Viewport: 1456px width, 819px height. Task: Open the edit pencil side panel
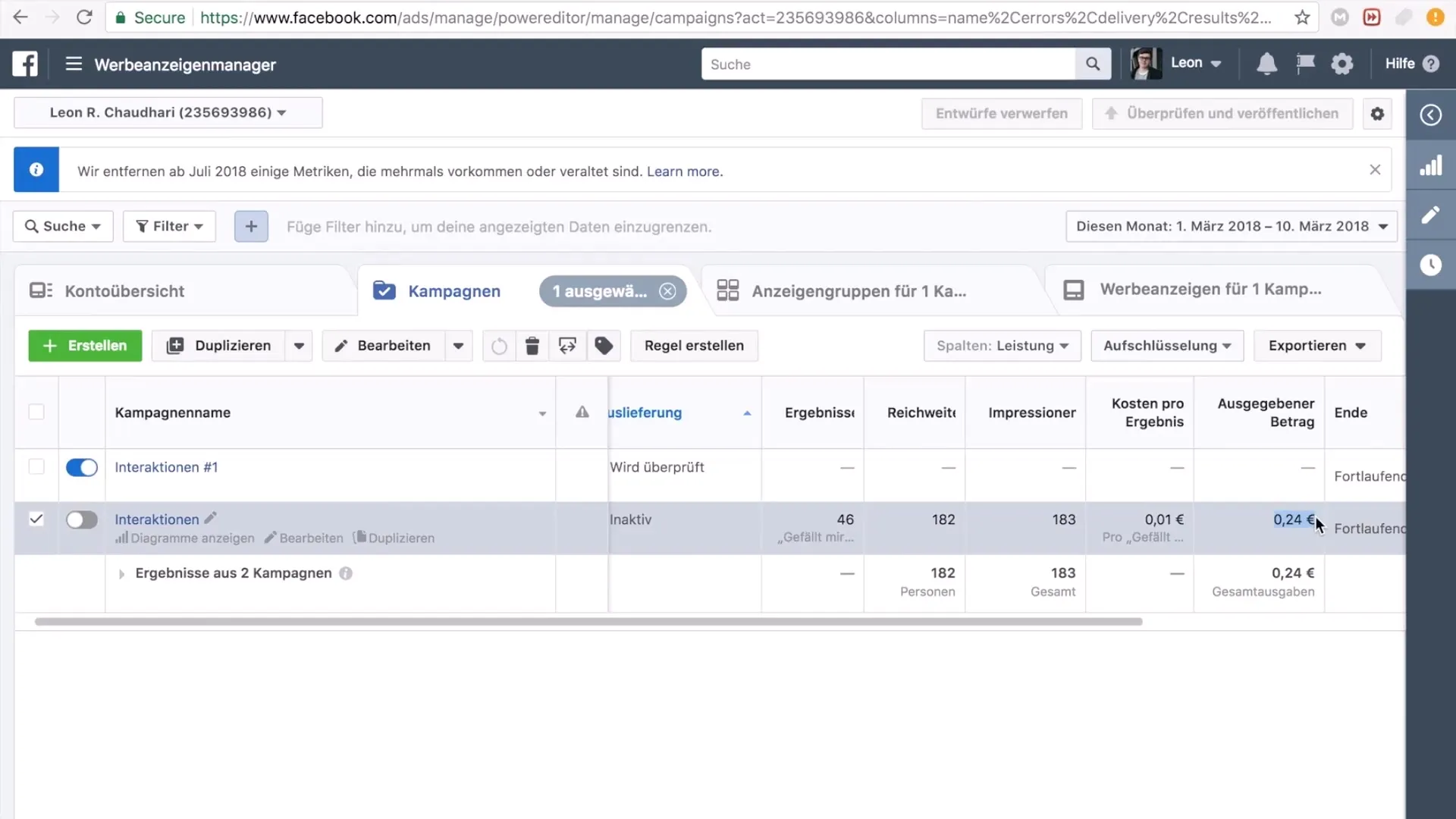click(x=1430, y=215)
